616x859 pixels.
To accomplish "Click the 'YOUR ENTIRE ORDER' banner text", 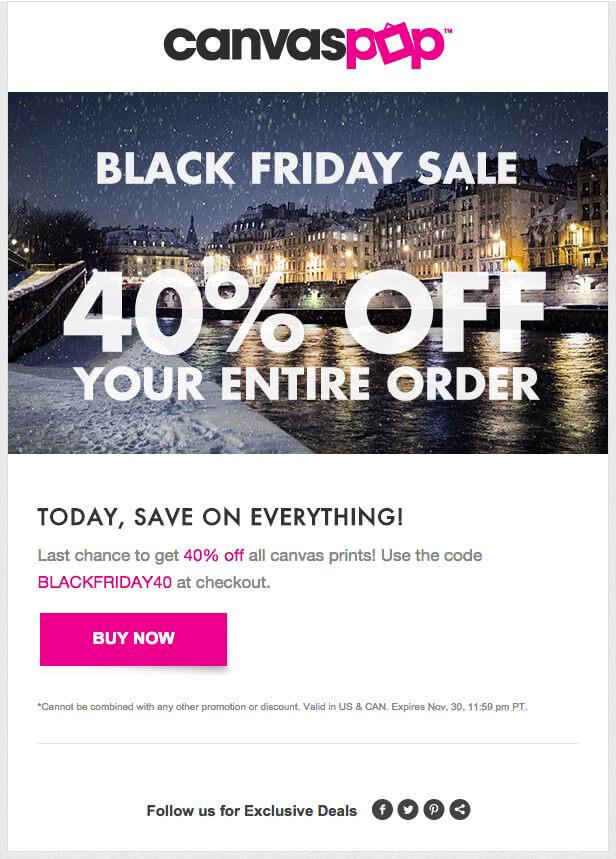I will [307, 384].
